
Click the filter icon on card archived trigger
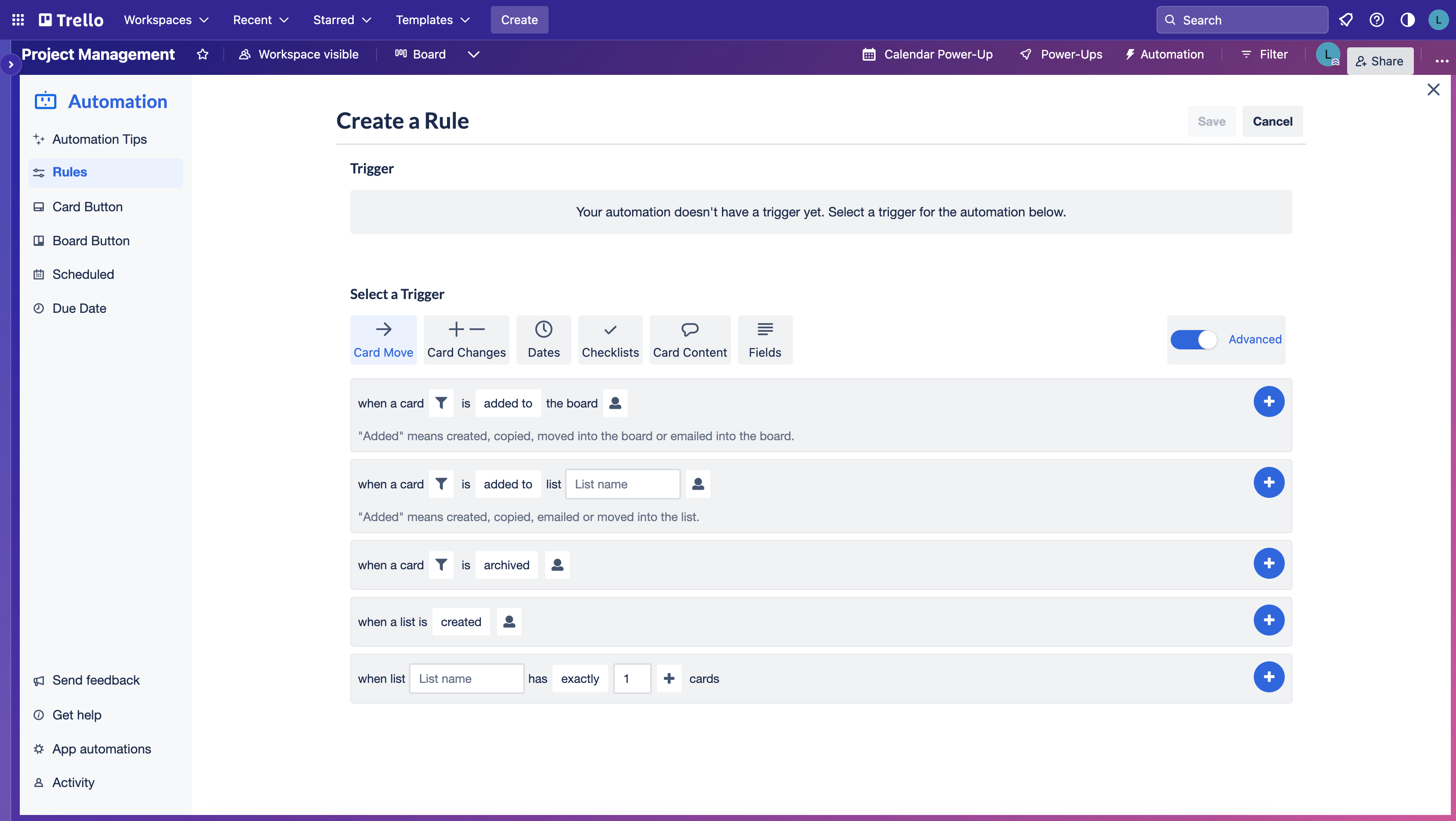(x=441, y=564)
